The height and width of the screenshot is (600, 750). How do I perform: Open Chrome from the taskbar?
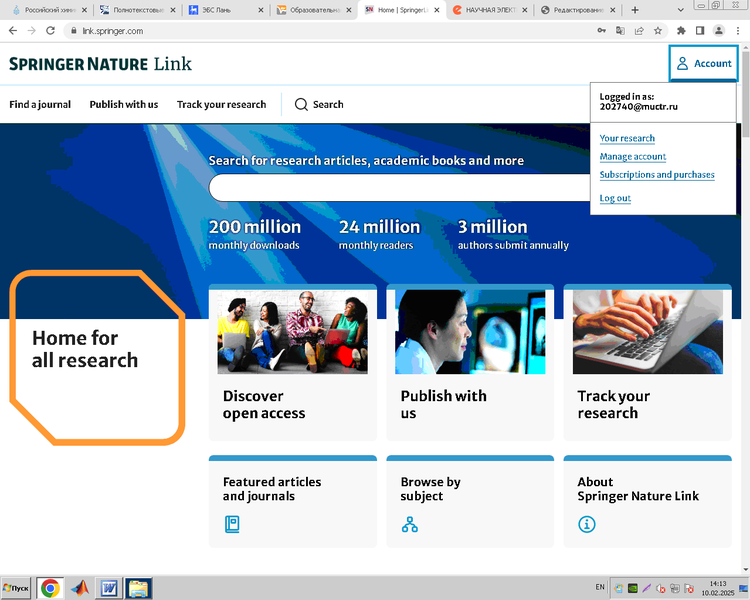50,588
